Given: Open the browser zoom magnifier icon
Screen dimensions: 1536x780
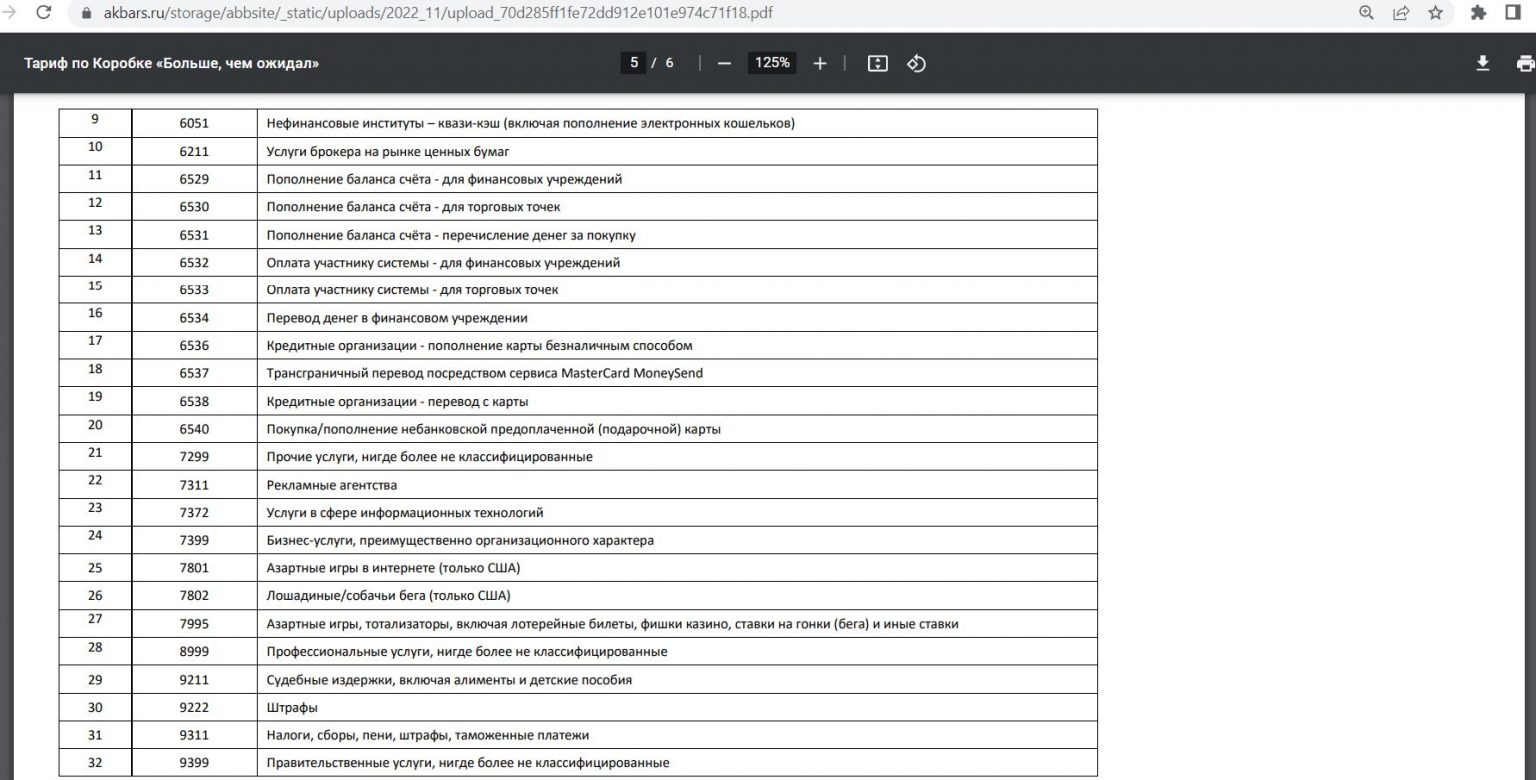Looking at the screenshot, I should tap(1367, 13).
